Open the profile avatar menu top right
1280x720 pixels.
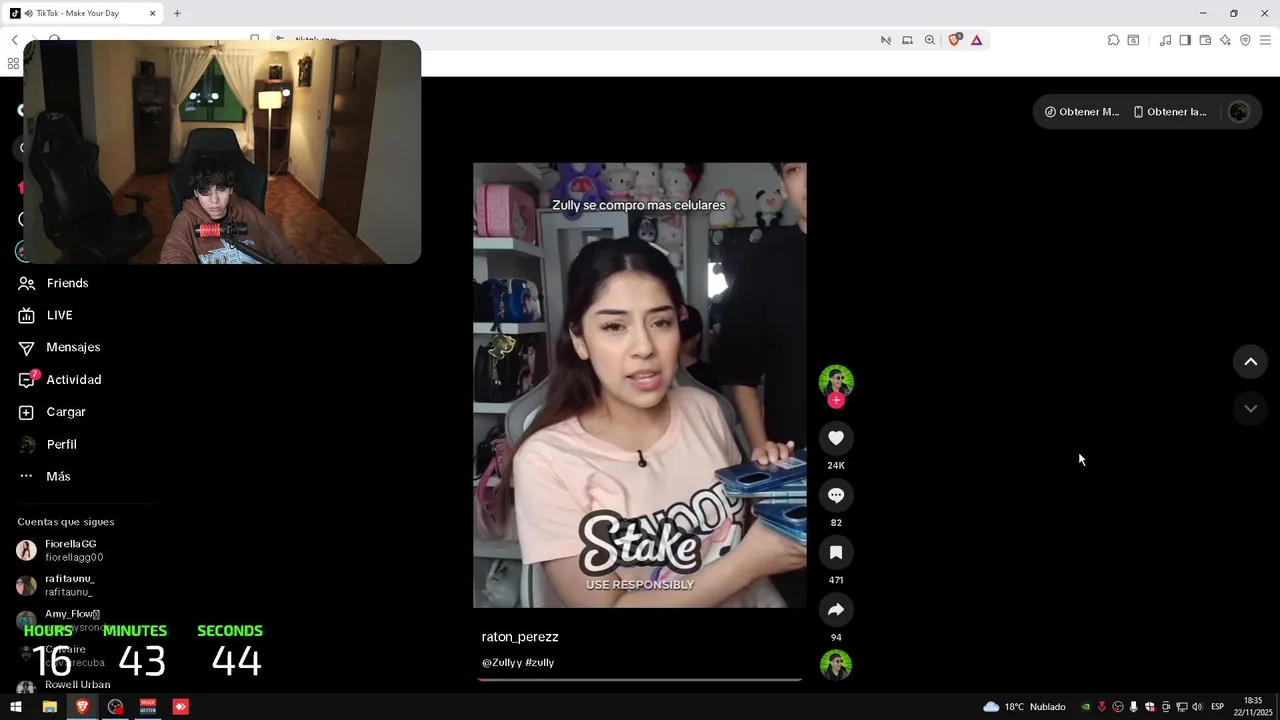point(1239,112)
